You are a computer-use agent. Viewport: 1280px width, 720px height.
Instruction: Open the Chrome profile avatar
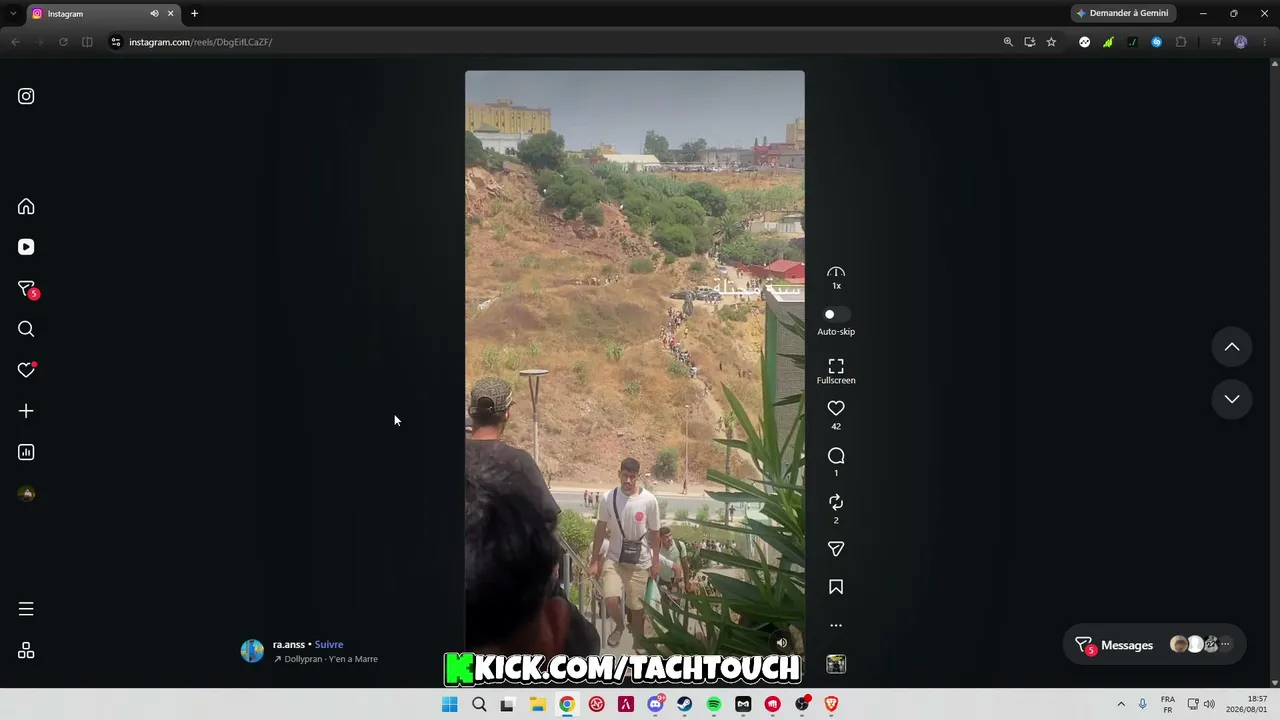[1241, 42]
